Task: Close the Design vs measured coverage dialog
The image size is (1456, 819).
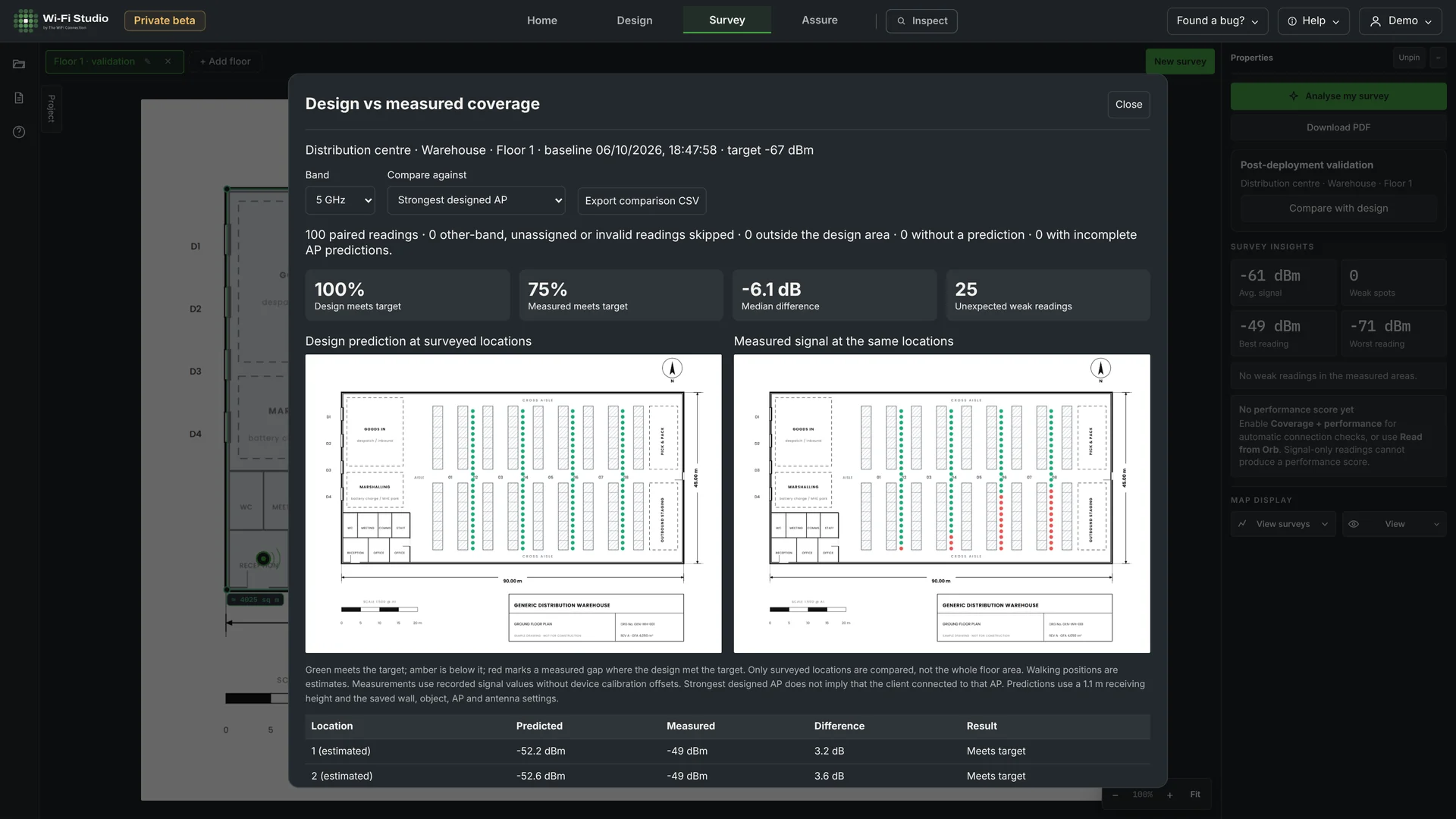Action: click(1128, 105)
